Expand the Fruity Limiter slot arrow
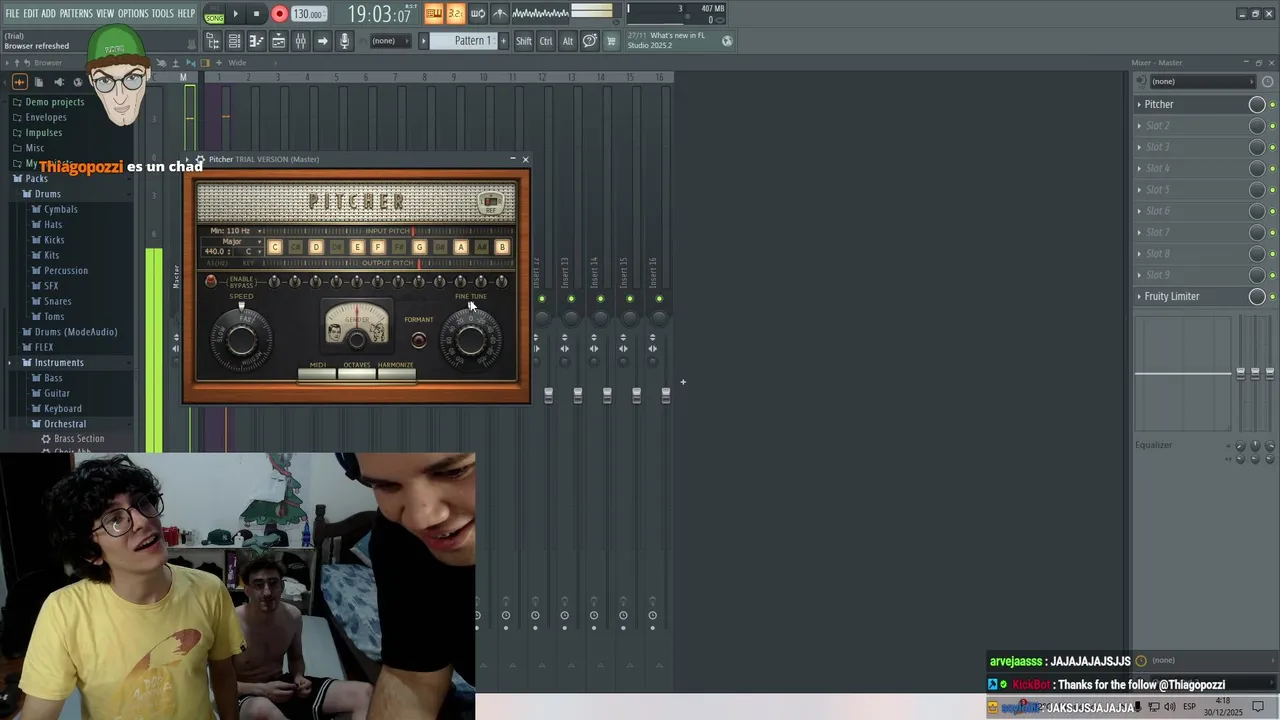This screenshot has width=1280, height=720. click(1139, 296)
